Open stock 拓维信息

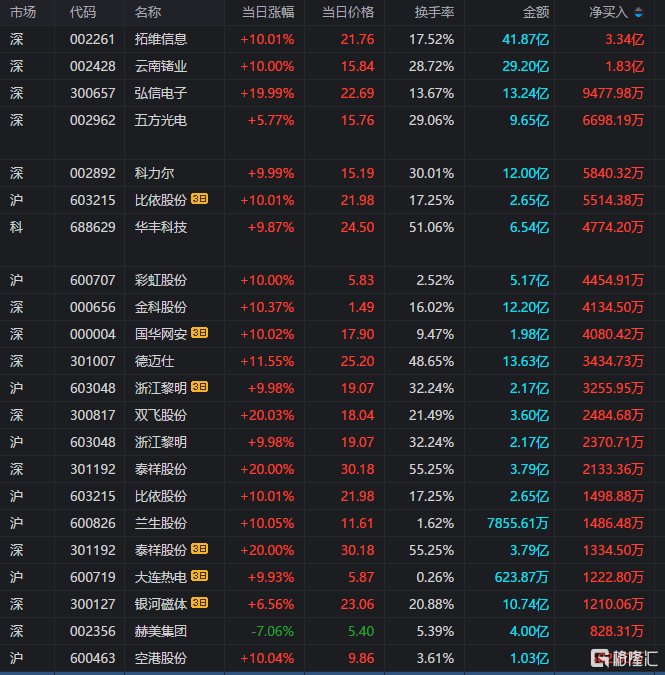click(x=161, y=40)
